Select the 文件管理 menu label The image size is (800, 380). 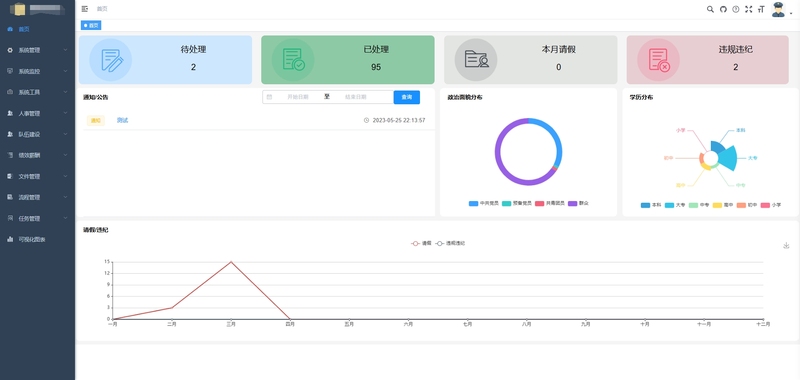coord(29,176)
